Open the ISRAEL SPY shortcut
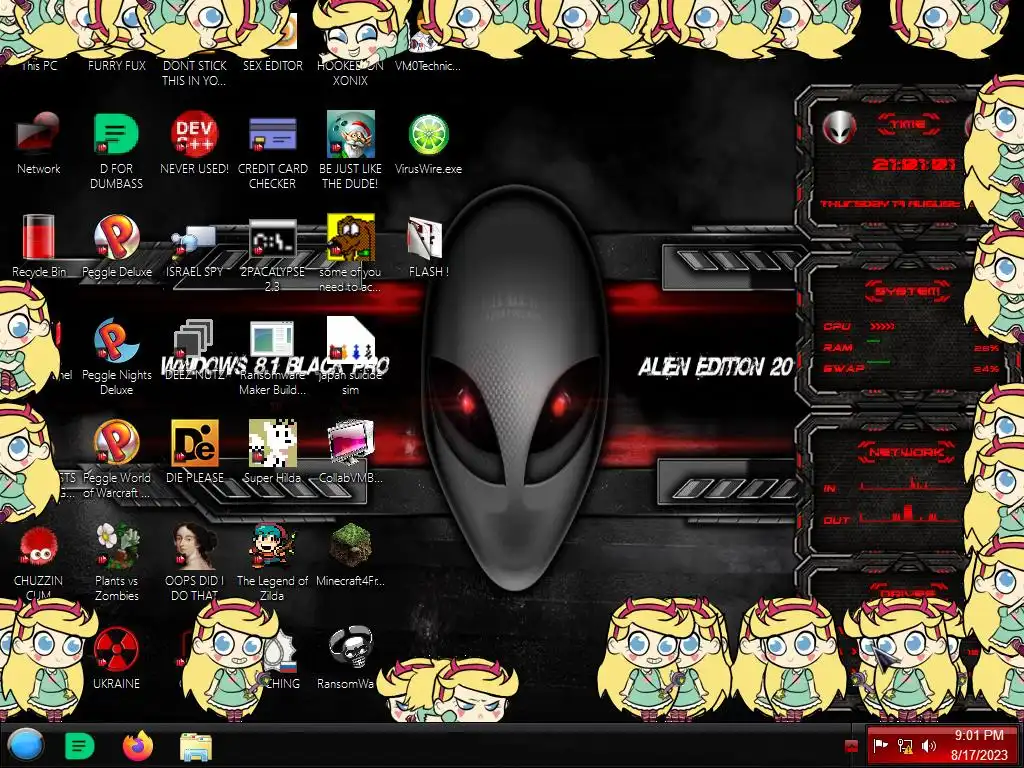The height and width of the screenshot is (768, 1024). click(x=194, y=247)
